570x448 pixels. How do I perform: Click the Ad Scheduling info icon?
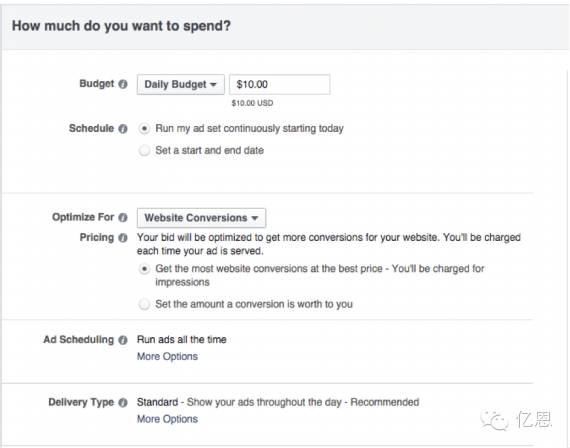(123, 340)
